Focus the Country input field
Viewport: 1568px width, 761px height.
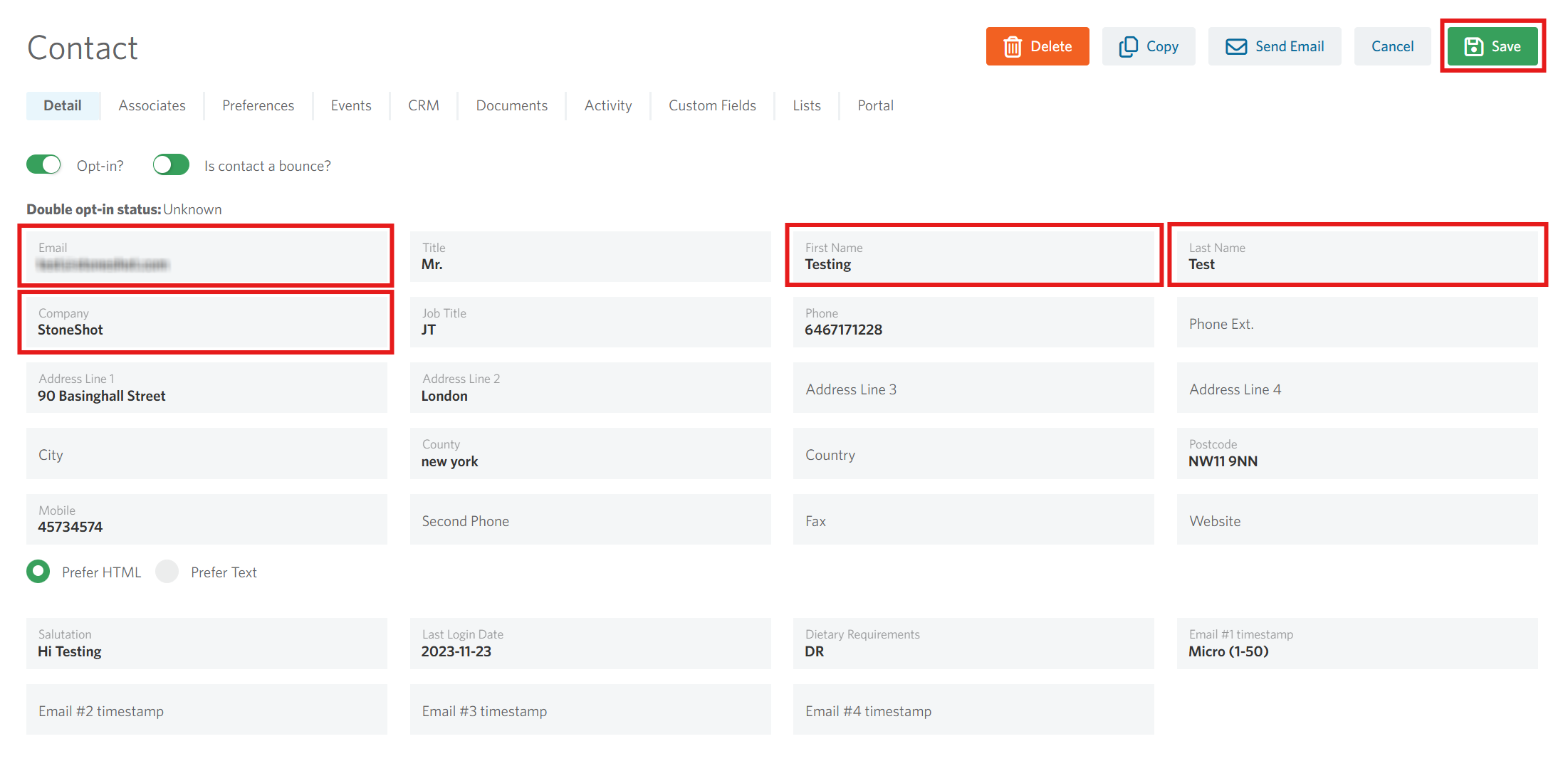tap(973, 454)
